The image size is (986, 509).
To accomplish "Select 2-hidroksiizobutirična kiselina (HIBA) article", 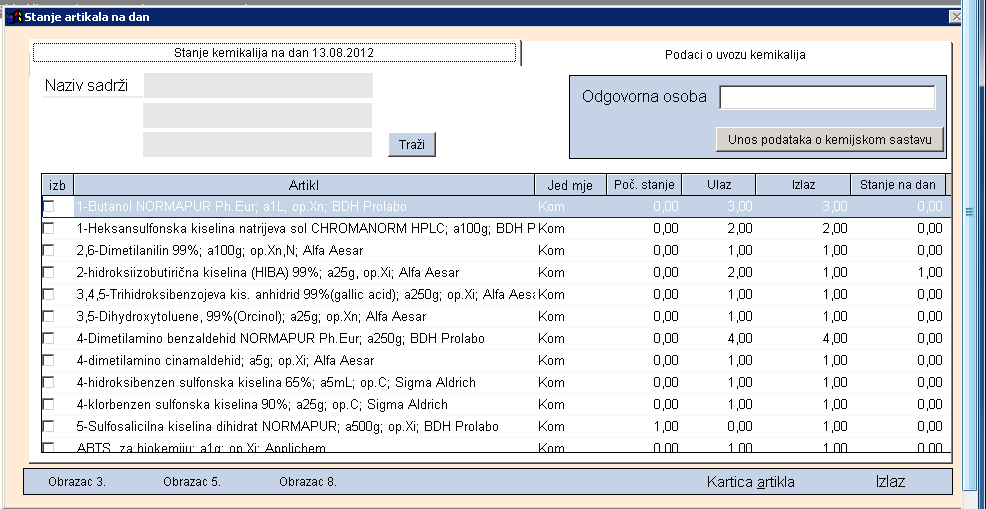I will [267, 272].
